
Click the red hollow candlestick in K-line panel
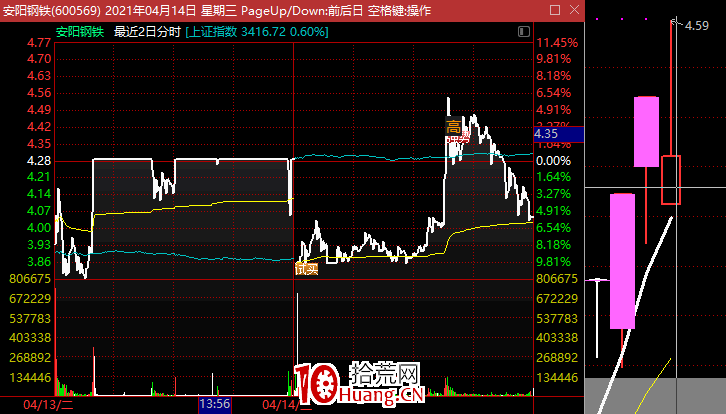[670, 180]
